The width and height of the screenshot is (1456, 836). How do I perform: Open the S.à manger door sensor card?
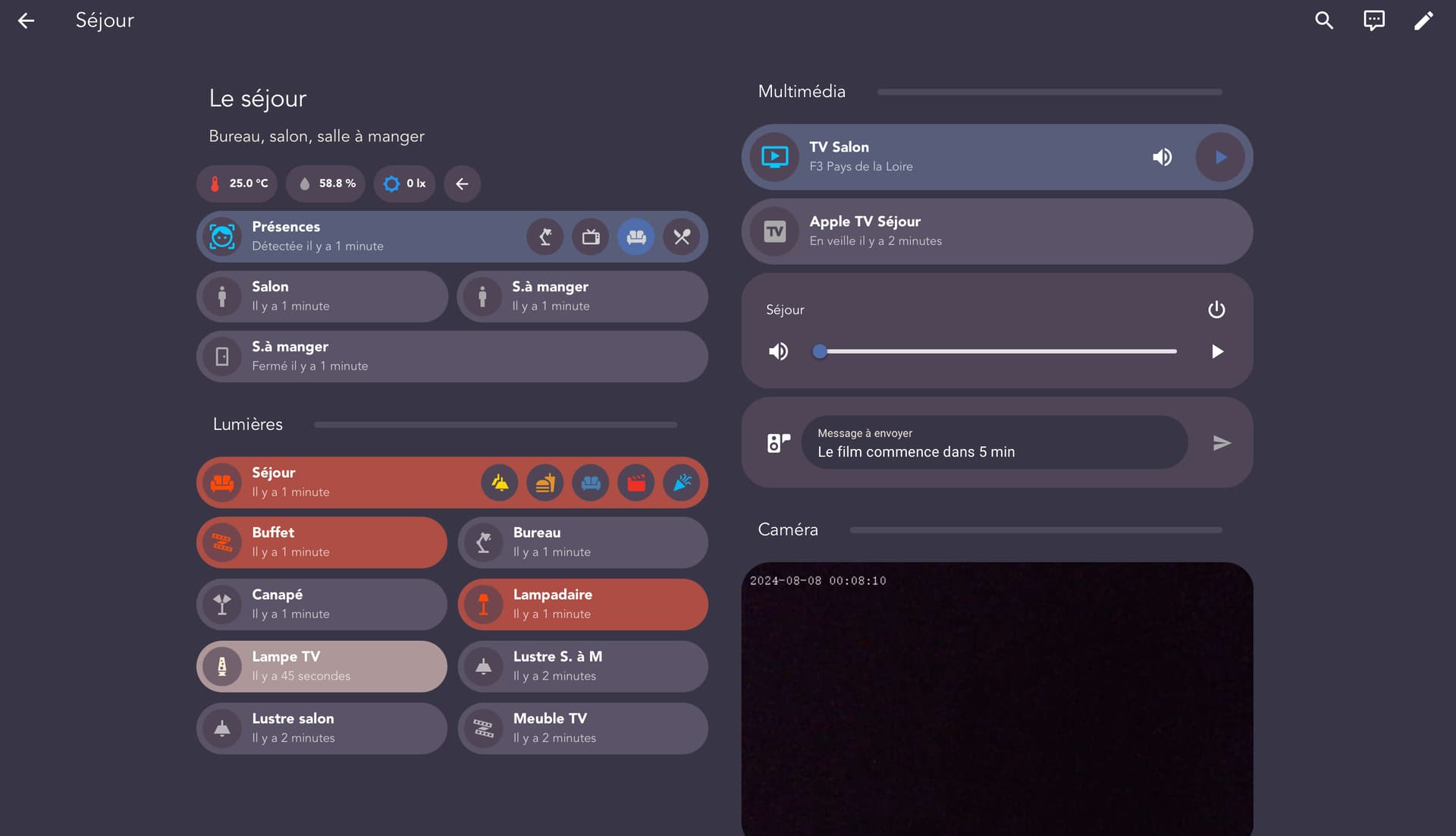click(x=452, y=357)
